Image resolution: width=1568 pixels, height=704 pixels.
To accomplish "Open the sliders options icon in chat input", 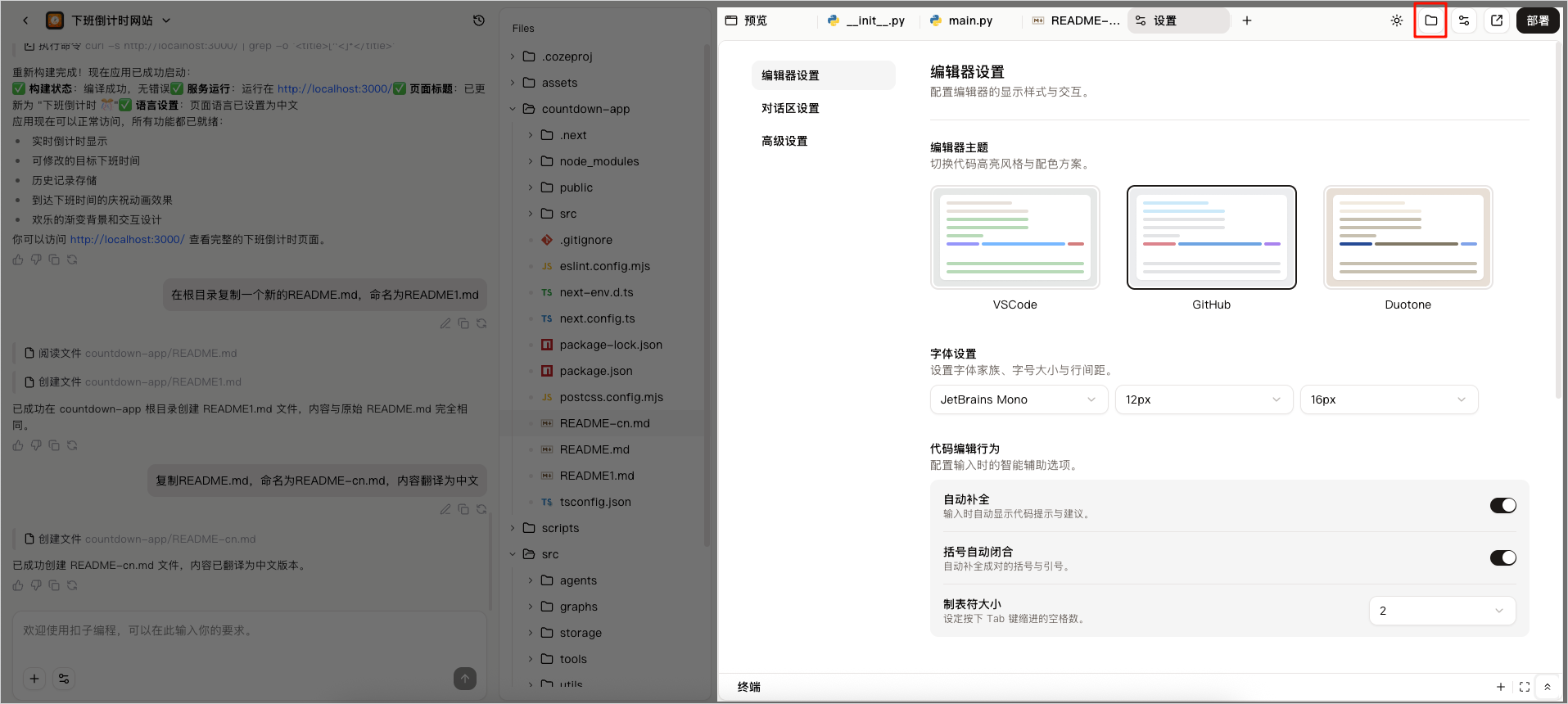I will (64, 679).
